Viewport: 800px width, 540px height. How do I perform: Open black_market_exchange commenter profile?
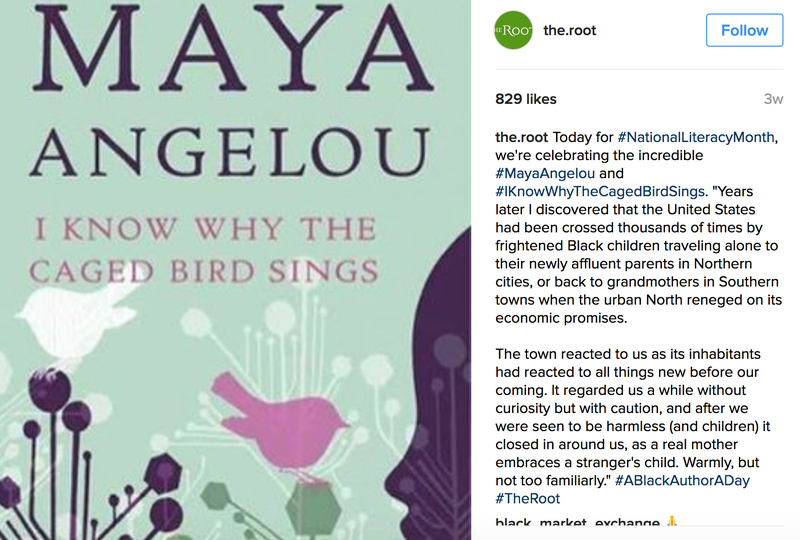(577, 522)
